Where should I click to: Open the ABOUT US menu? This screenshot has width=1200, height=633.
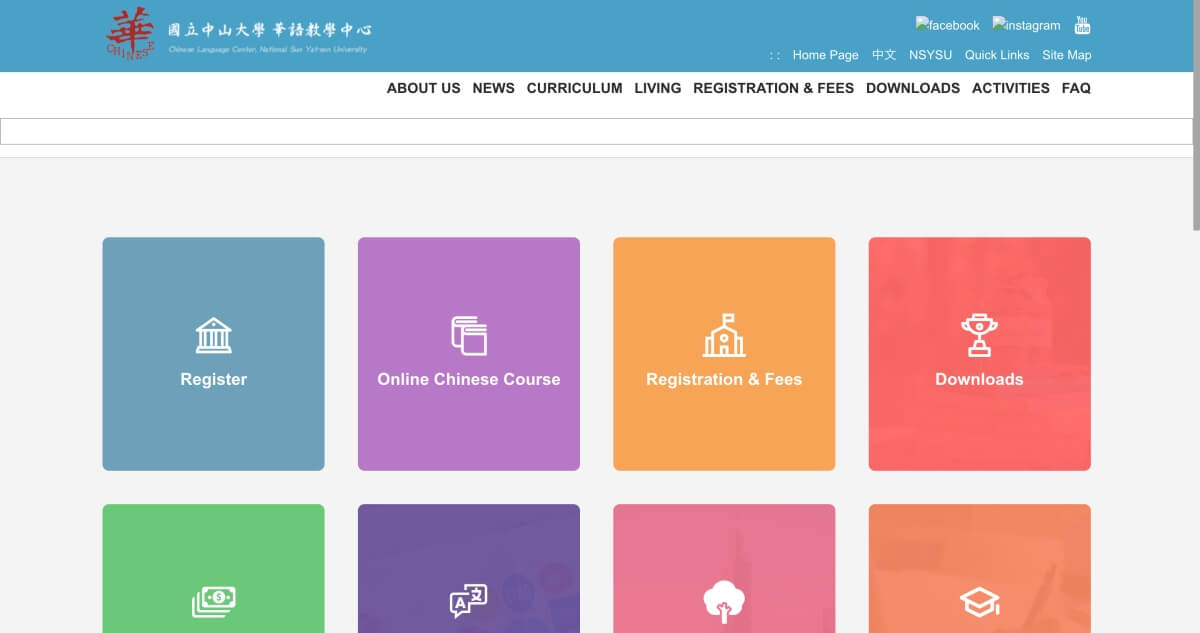click(x=423, y=88)
